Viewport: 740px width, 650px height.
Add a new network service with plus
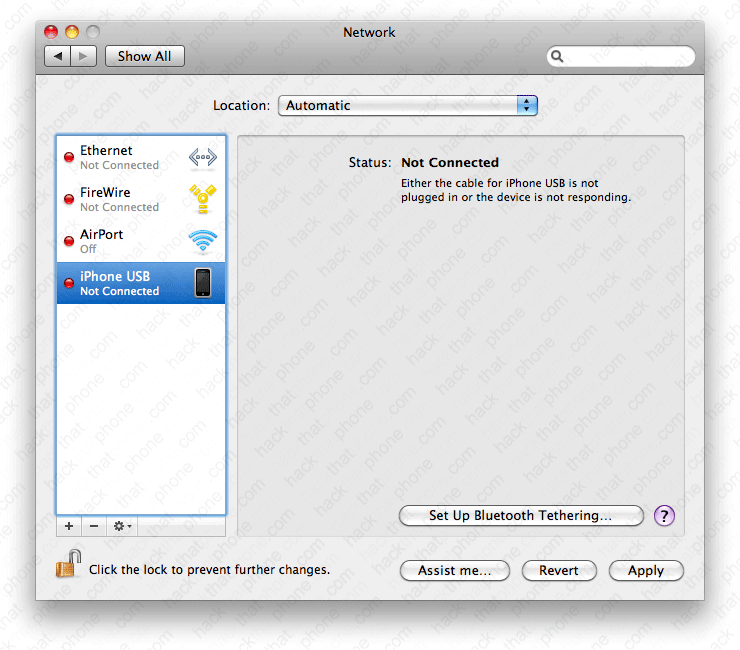pyautogui.click(x=69, y=526)
